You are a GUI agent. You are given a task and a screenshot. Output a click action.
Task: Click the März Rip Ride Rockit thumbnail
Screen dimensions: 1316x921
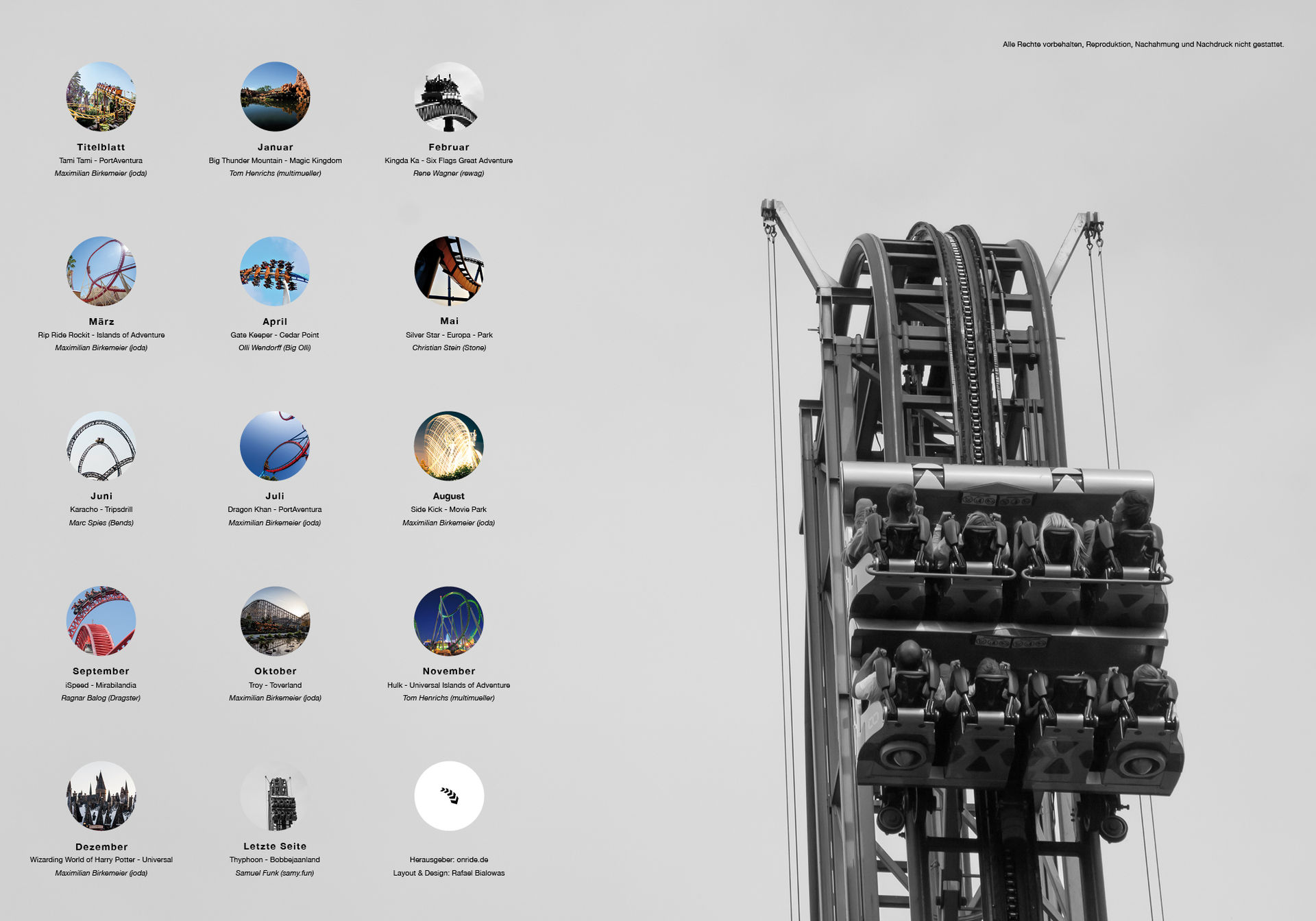(x=101, y=271)
